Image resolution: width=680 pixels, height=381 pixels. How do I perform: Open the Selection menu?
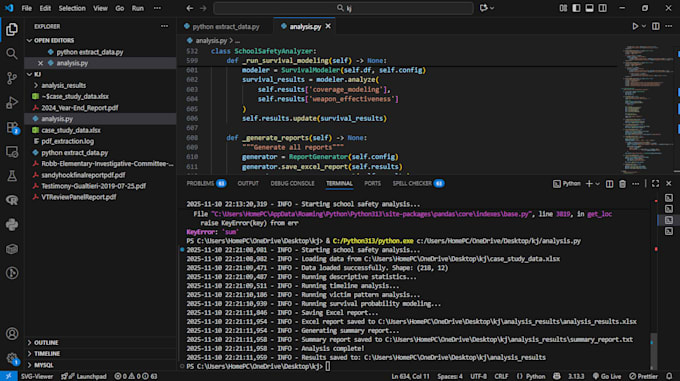coord(72,8)
